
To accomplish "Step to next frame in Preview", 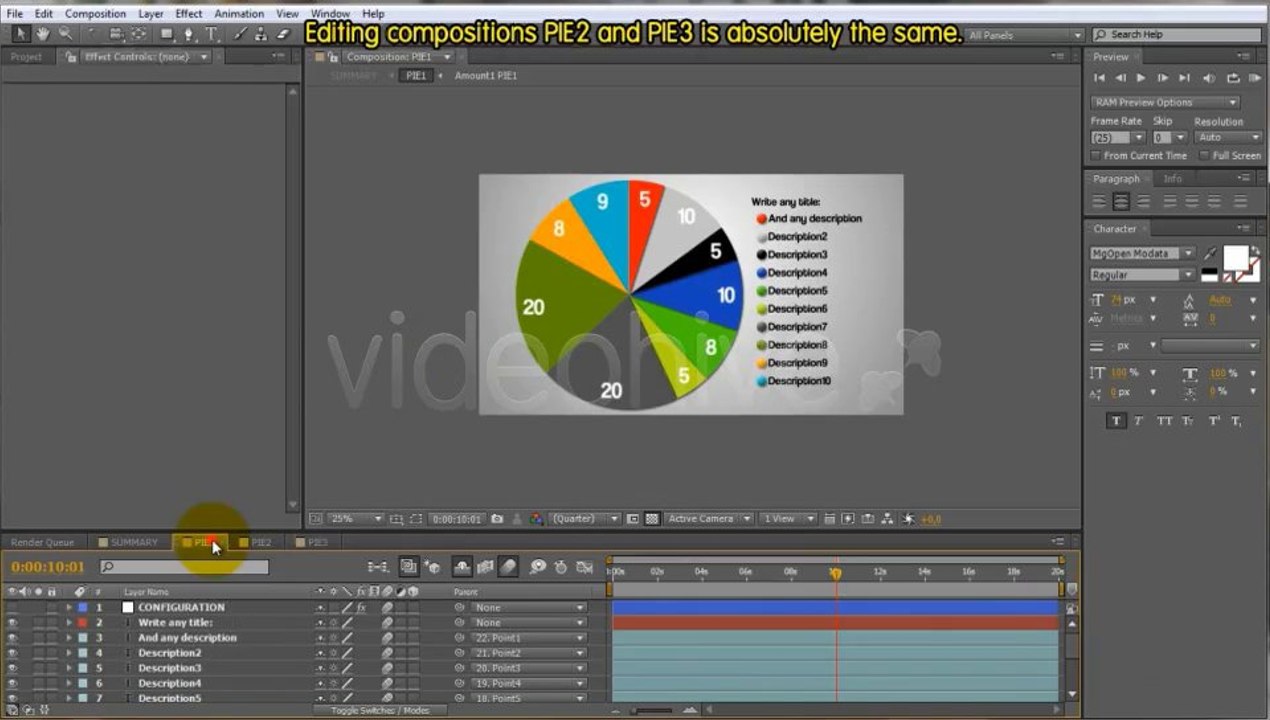I will pyautogui.click(x=1162, y=78).
